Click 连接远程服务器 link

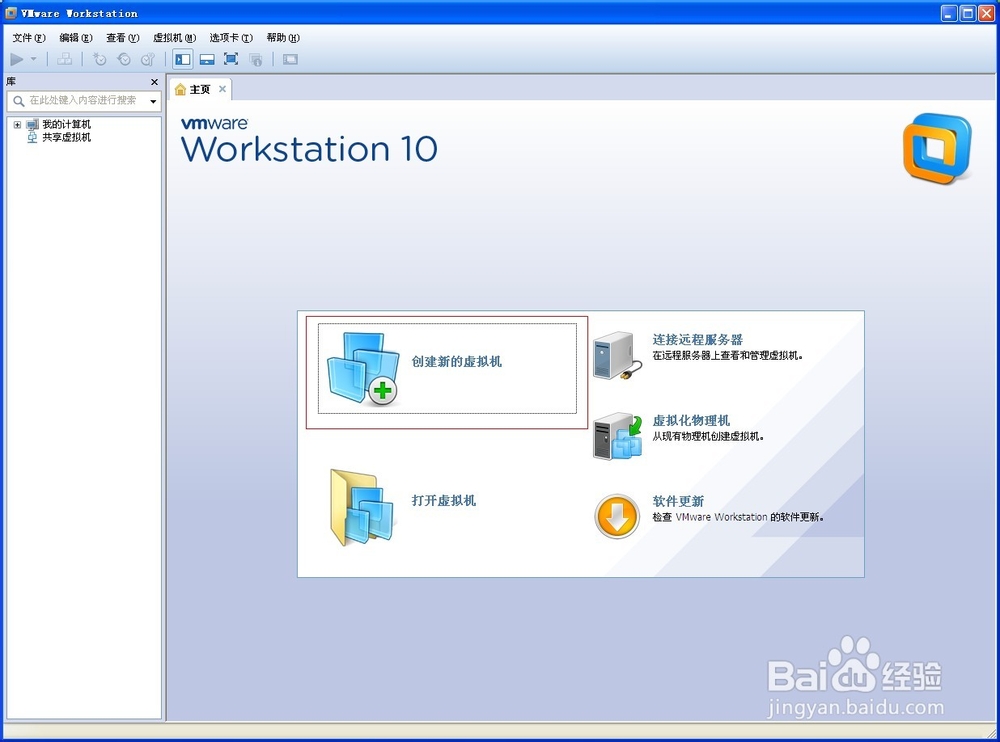tap(698, 339)
